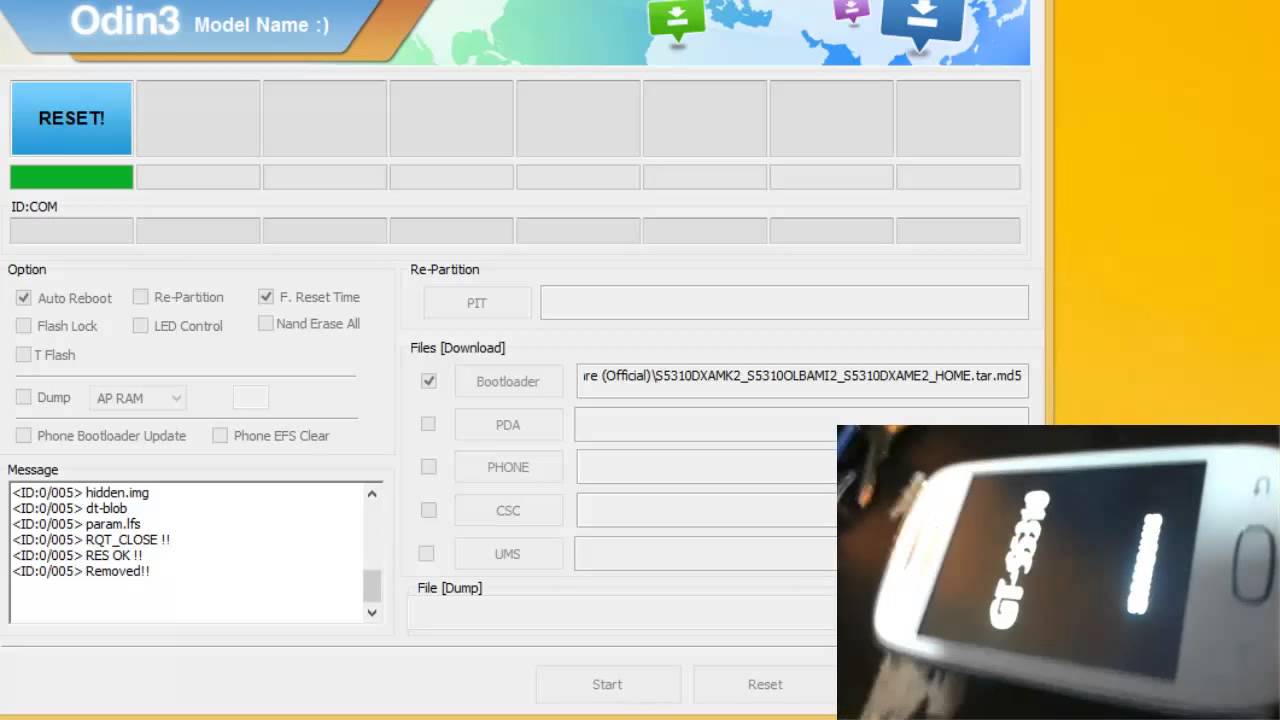Click the 'dt-blob' log line

(x=70, y=508)
